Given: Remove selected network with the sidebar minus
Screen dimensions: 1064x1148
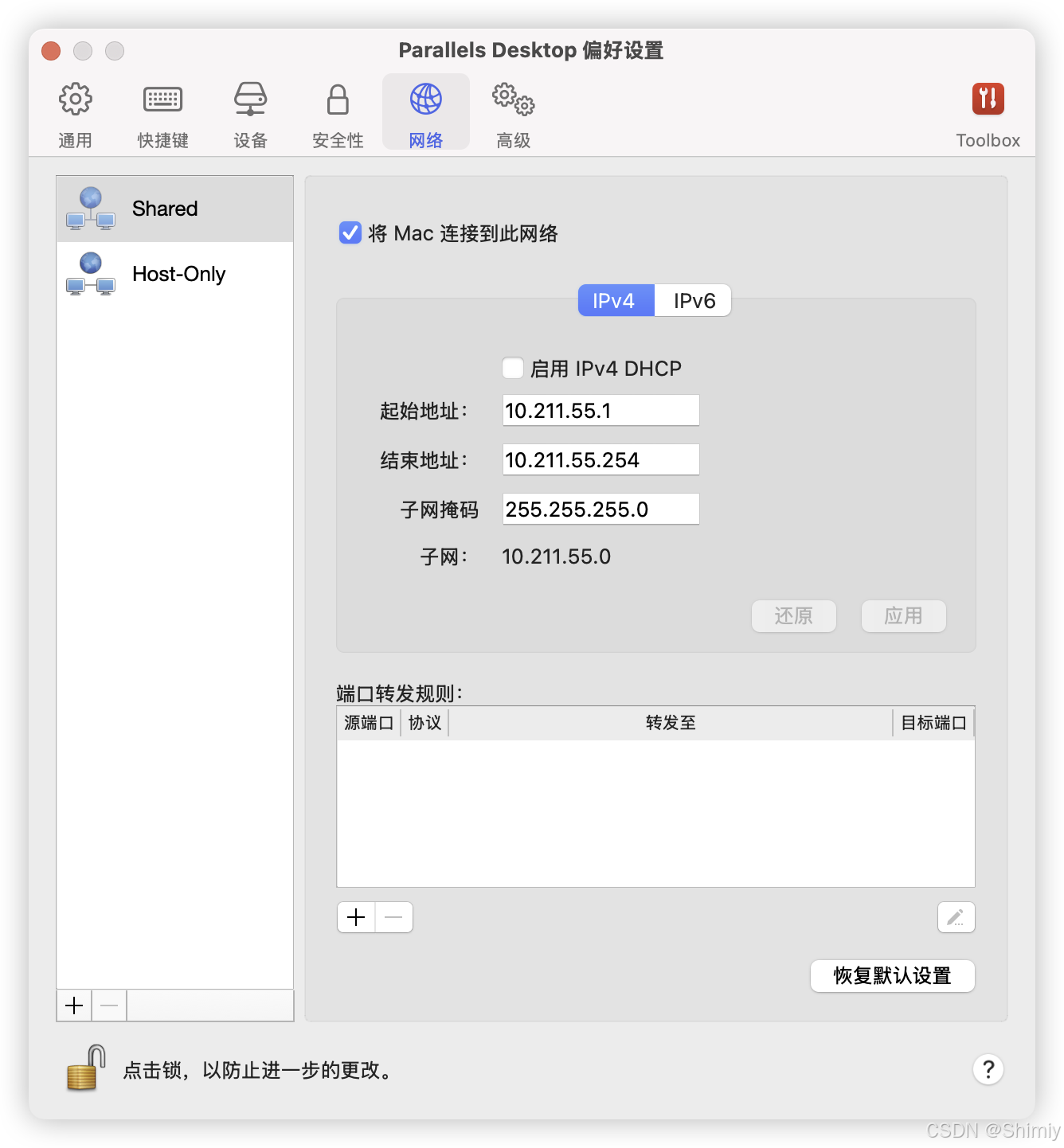Looking at the screenshot, I should point(109,1005).
